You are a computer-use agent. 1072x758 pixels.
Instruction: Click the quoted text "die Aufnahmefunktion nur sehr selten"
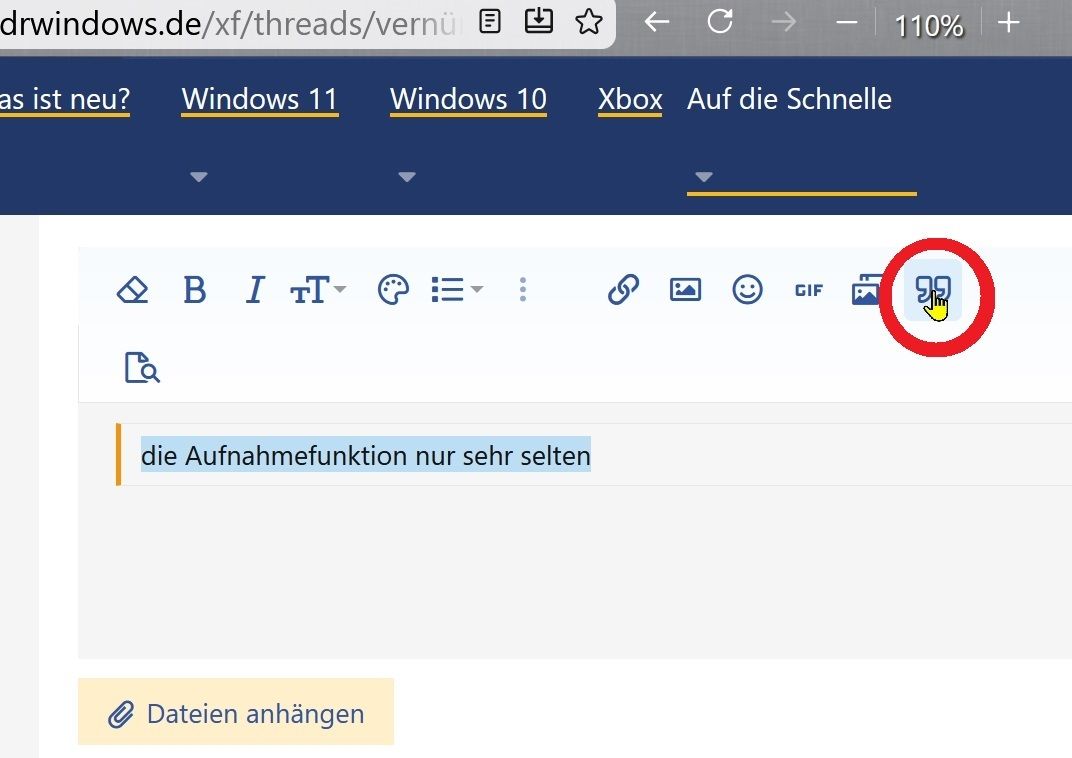(x=366, y=456)
